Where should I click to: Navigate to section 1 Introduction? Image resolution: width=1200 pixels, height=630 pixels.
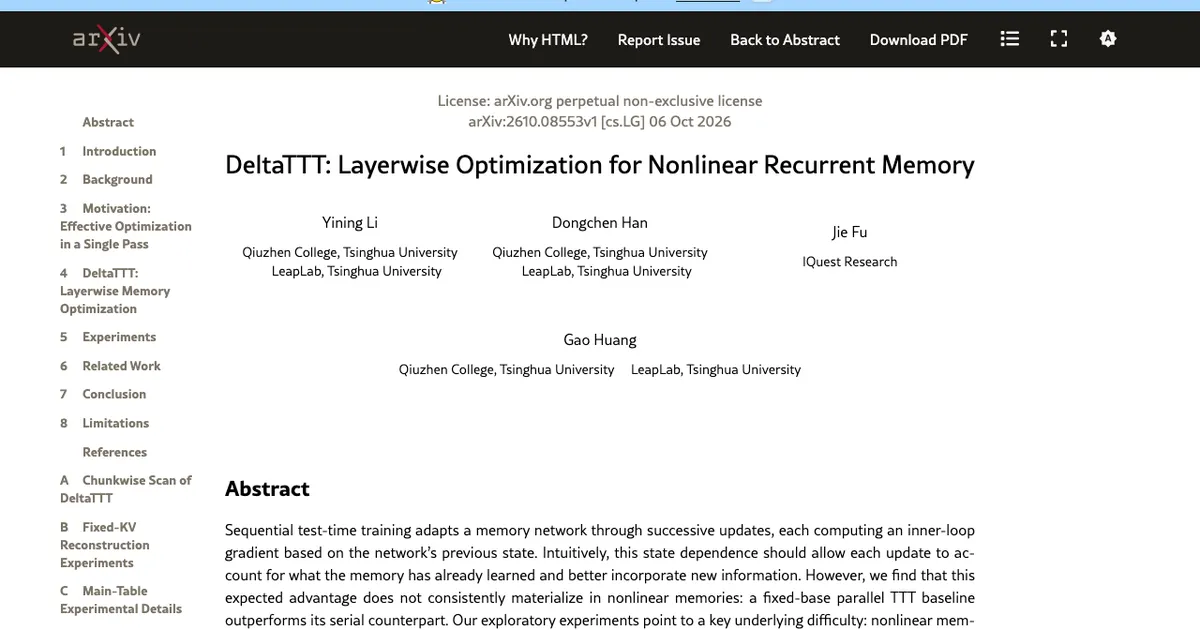pos(108,151)
